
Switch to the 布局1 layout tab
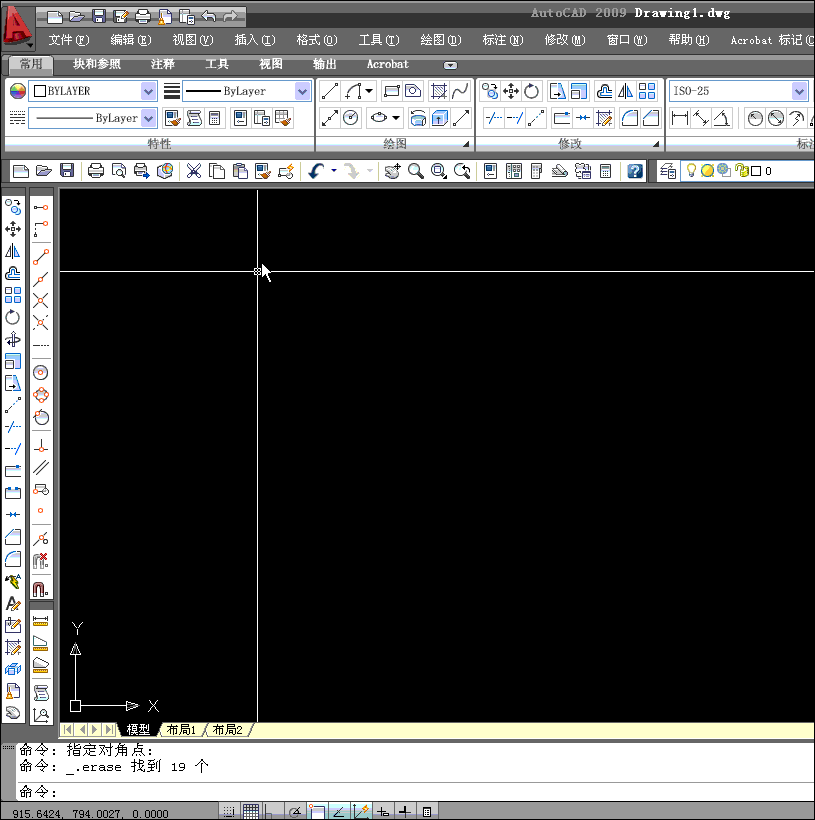[x=181, y=730]
